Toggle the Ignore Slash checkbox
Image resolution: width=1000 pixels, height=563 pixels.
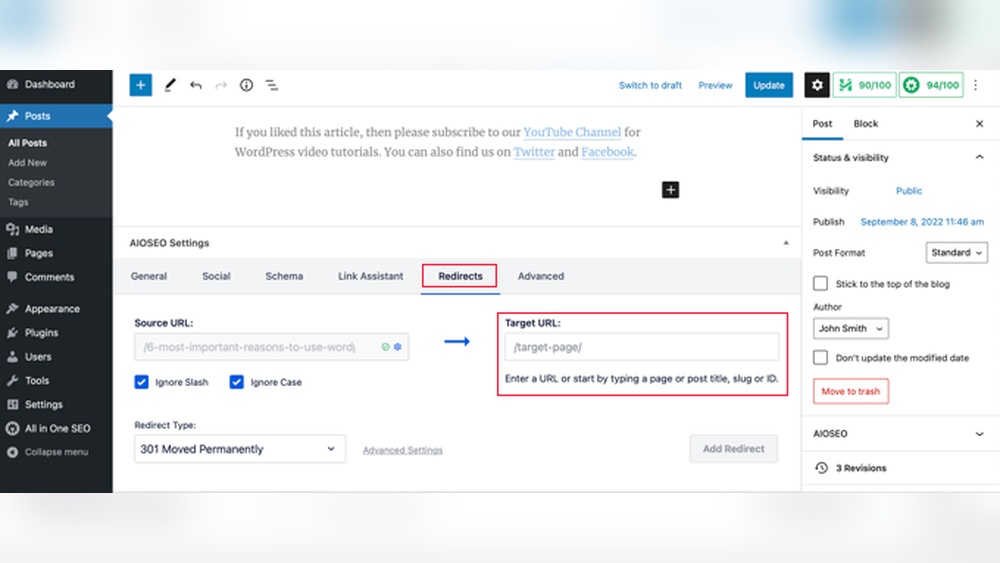tap(142, 382)
